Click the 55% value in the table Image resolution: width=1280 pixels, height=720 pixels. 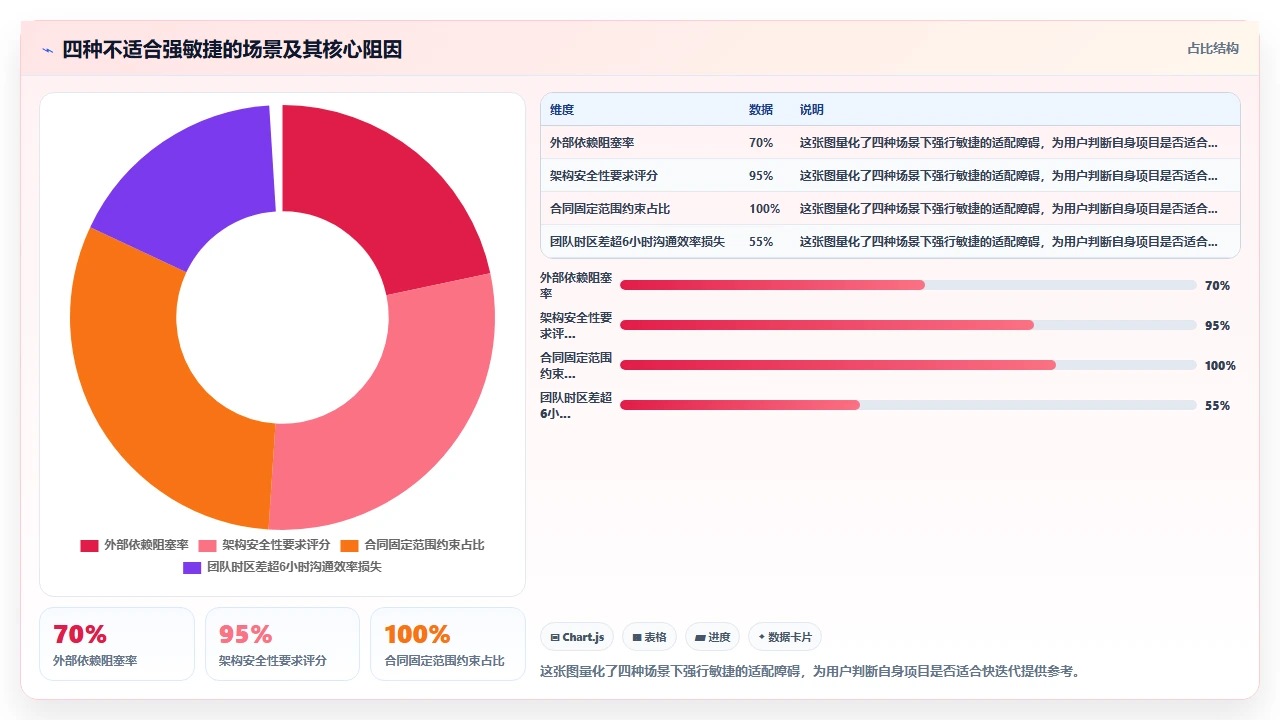[761, 242]
